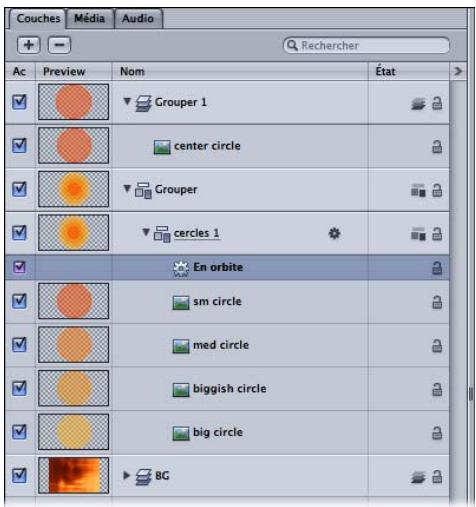The image size is (476, 507).
Task: Click the Nom column header
Action: click(240, 71)
